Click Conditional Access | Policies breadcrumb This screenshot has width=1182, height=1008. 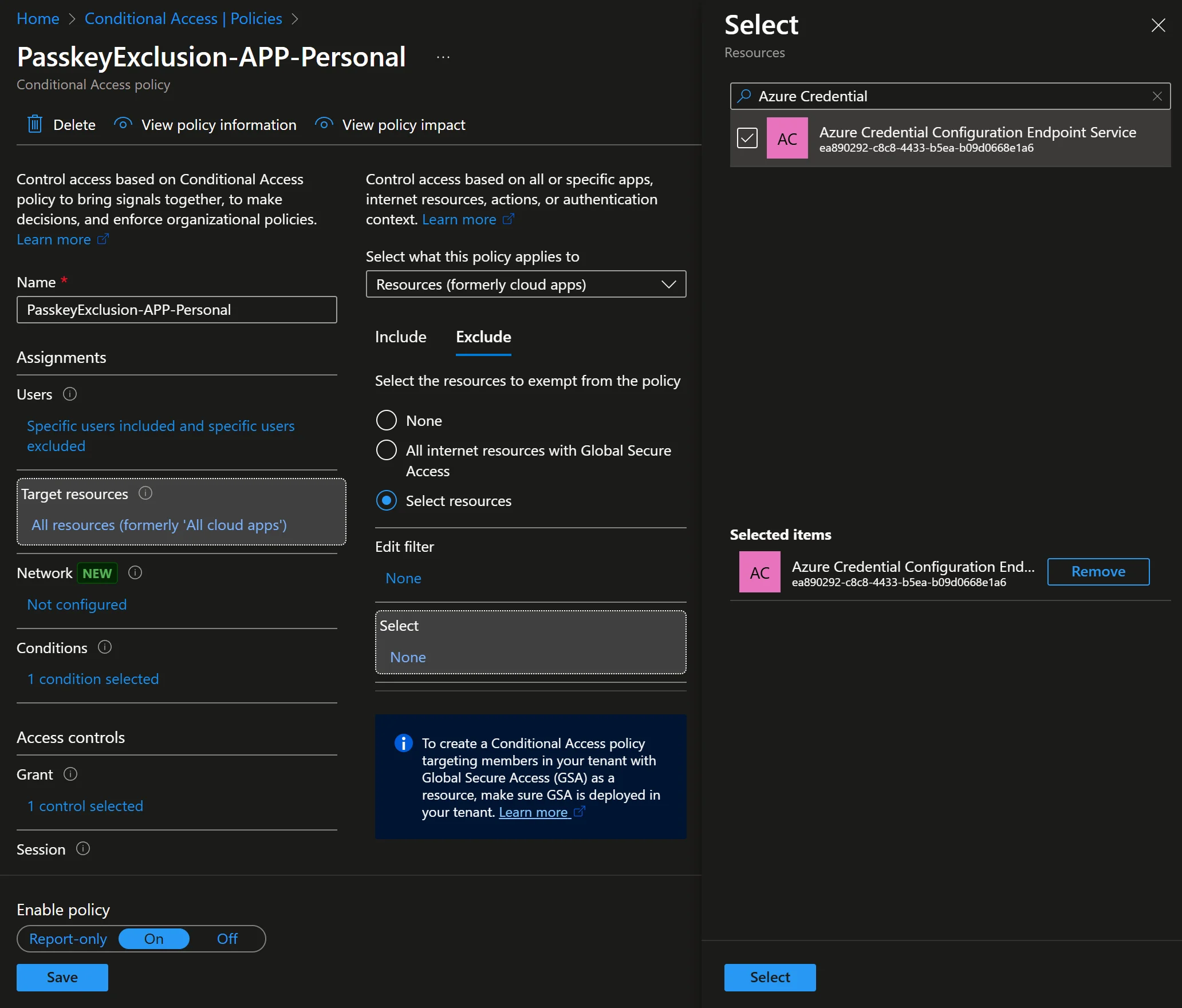183,18
